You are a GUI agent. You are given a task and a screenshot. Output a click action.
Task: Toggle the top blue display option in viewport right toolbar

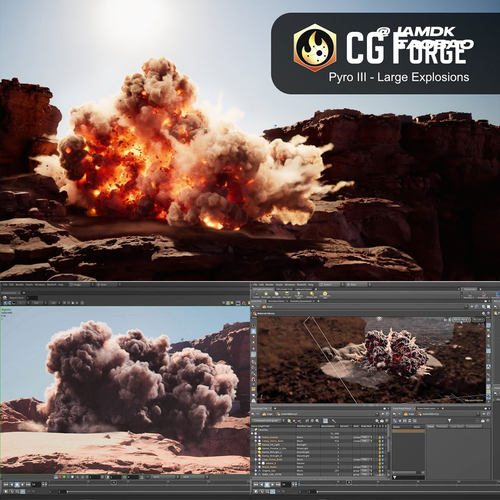(488, 325)
